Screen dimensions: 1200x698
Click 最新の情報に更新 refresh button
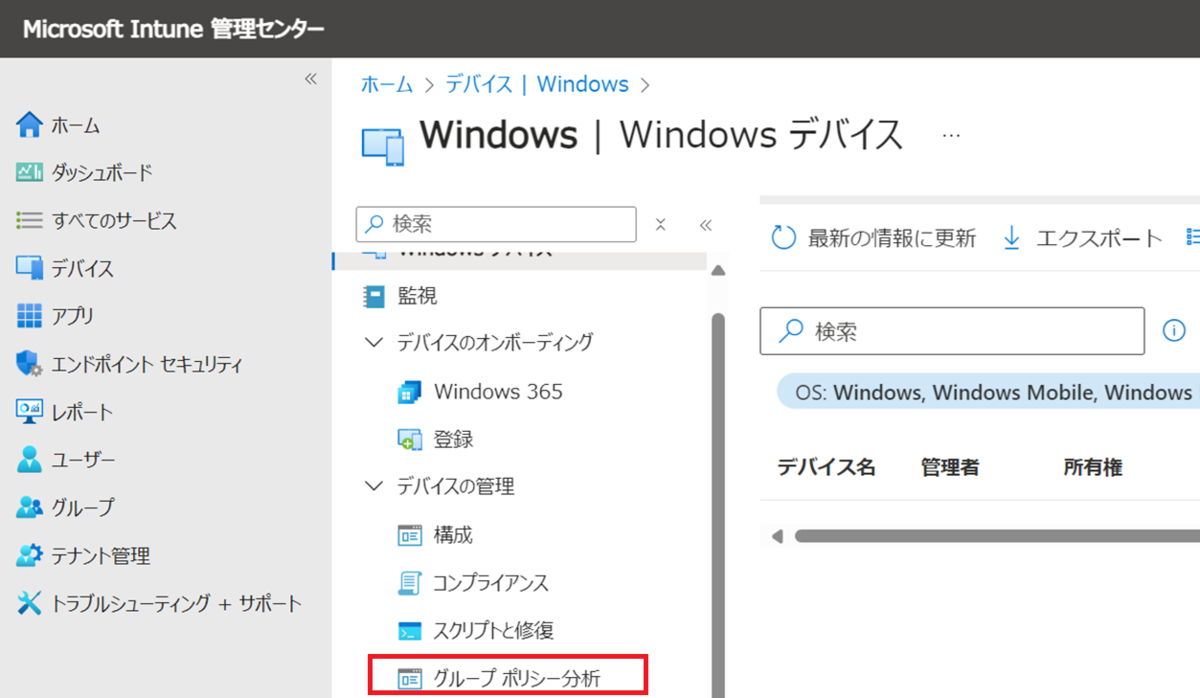click(874, 238)
